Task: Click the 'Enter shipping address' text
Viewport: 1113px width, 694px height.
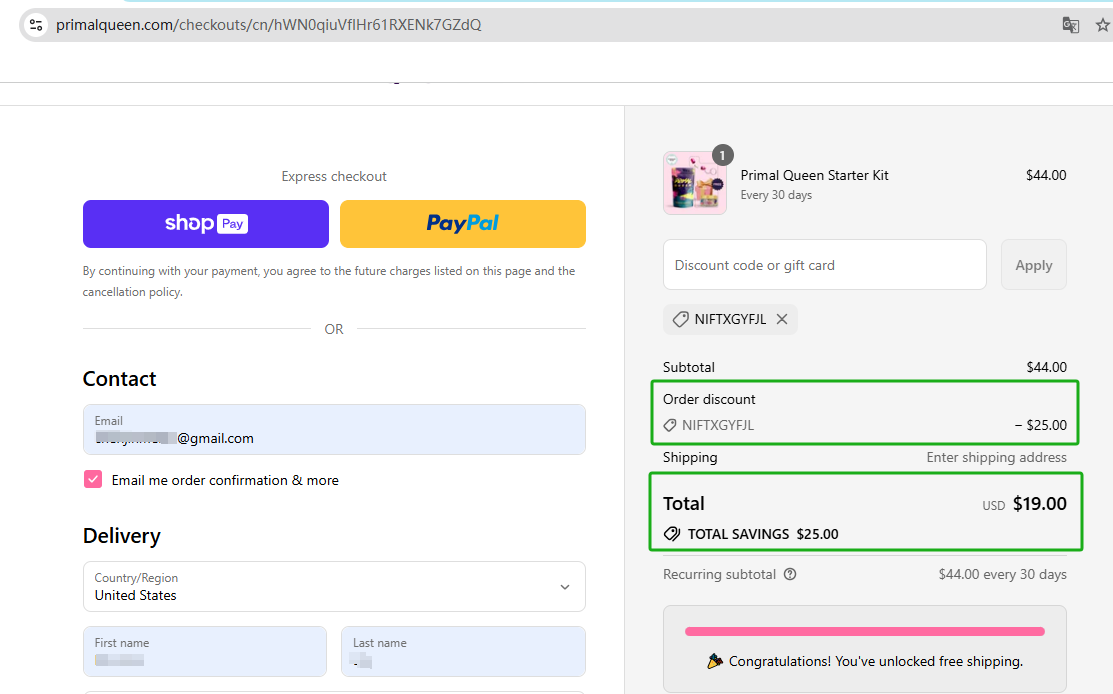Action: pos(996,458)
